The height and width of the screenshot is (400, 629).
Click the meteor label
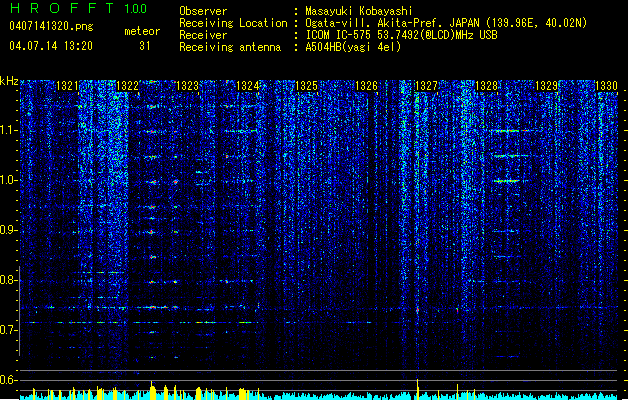[x=142, y=31]
